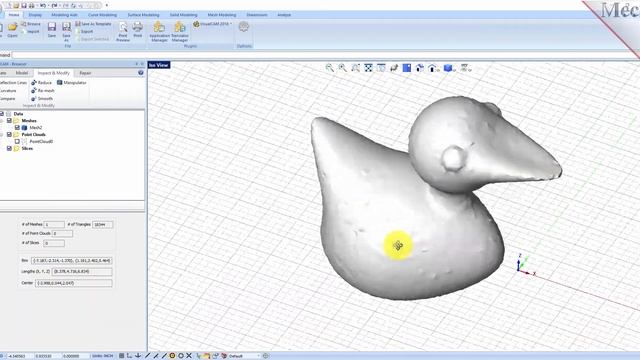
Task: Open the Modeling Aids ribbon tab
Action: click(64, 15)
